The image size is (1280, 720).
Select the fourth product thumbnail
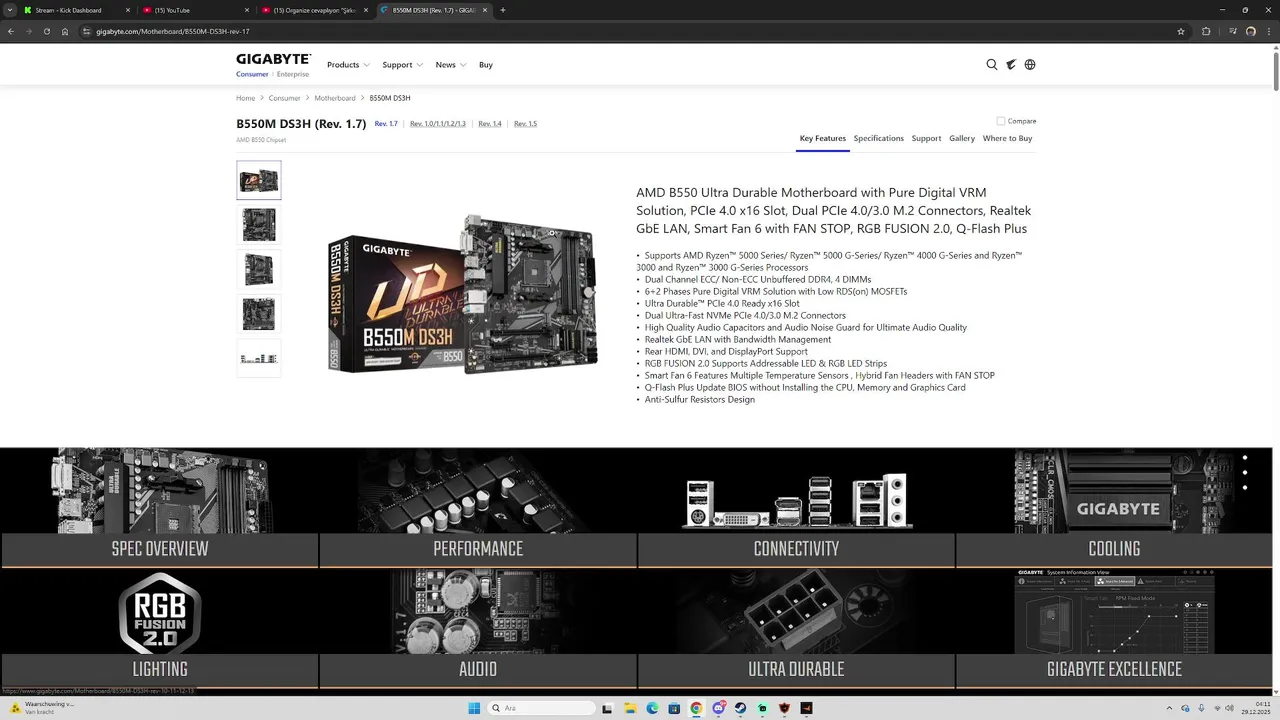[259, 314]
